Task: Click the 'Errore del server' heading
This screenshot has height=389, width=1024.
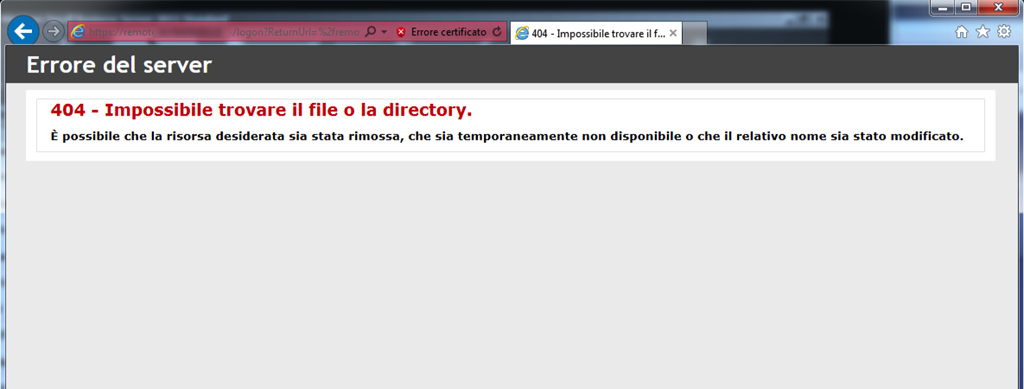Action: tap(120, 65)
